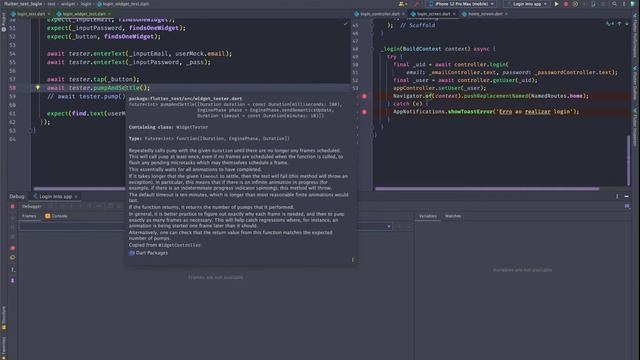Click the code with me user icon in toolbar
This screenshot has height=360, width=640.
(402, 4)
